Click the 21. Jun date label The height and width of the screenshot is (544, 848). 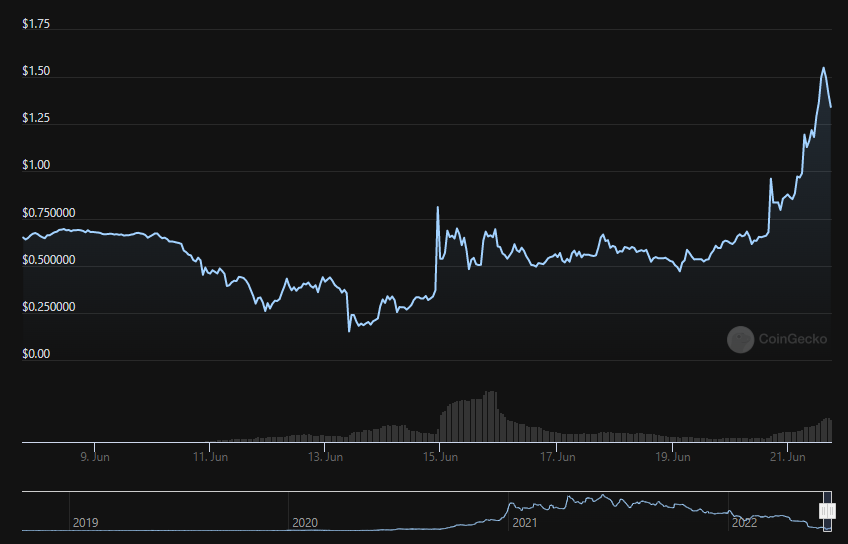click(x=788, y=457)
